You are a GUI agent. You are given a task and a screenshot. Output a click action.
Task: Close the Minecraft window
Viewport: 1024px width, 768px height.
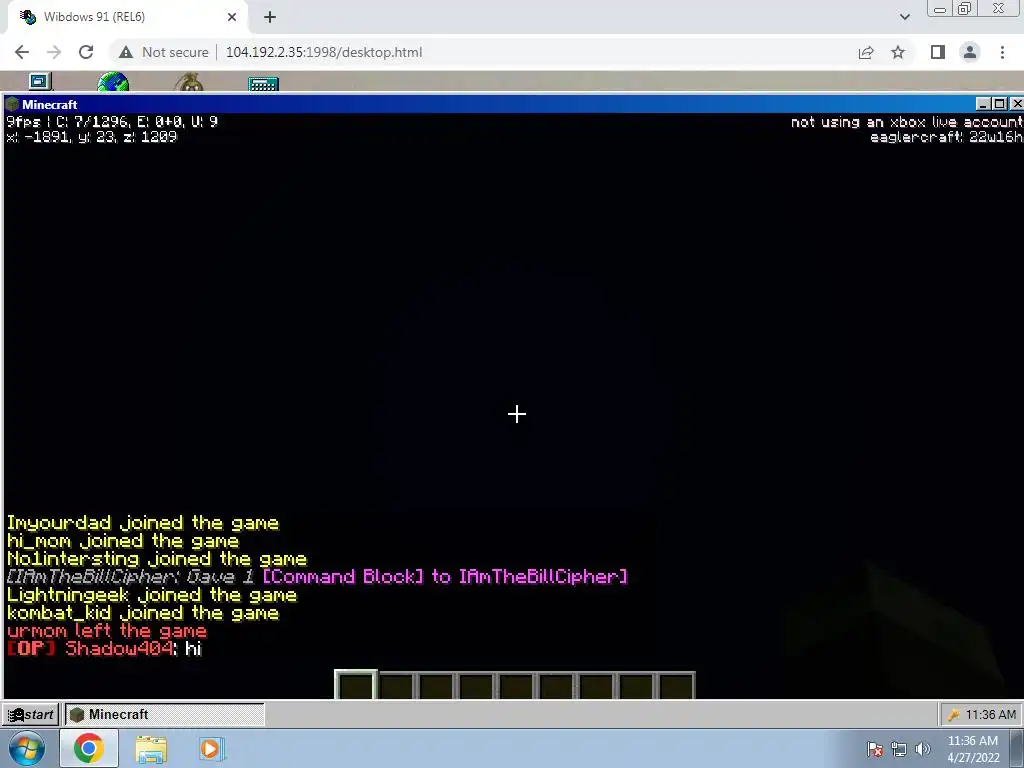click(1016, 104)
